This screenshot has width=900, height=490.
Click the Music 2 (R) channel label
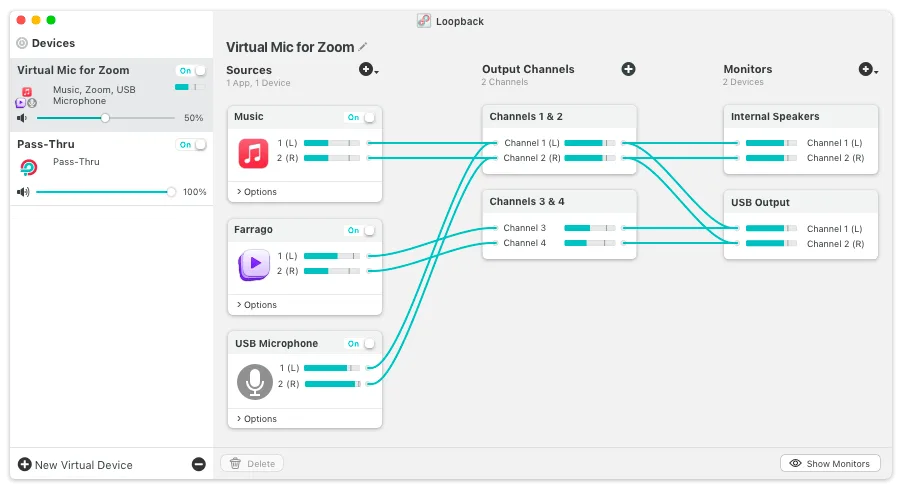pos(288,158)
